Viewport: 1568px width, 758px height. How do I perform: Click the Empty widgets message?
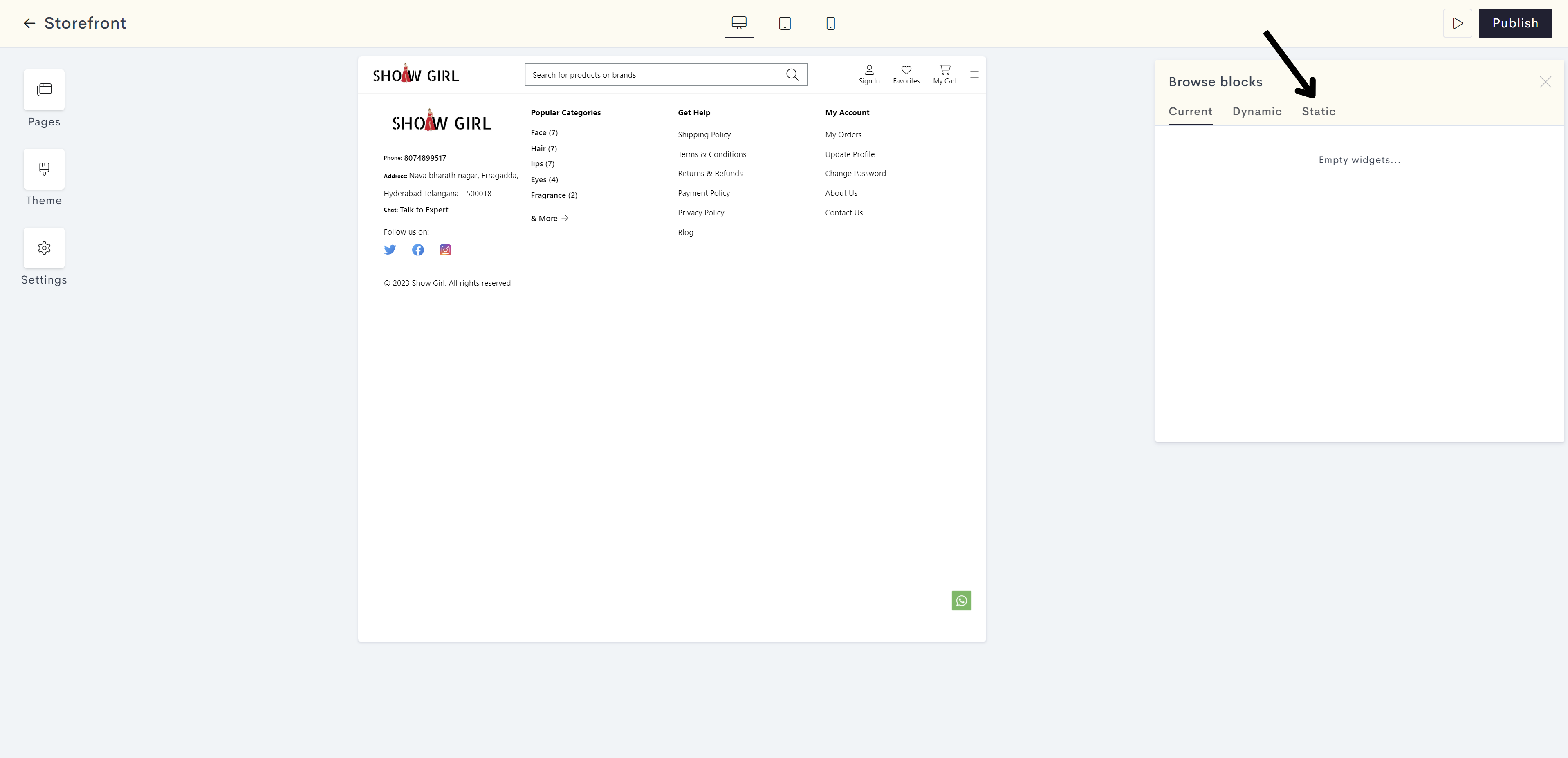point(1359,160)
